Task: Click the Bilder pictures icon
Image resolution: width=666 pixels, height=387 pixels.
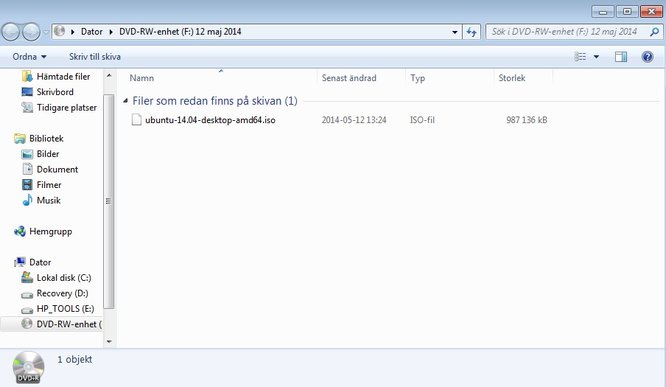Action: click(27, 154)
